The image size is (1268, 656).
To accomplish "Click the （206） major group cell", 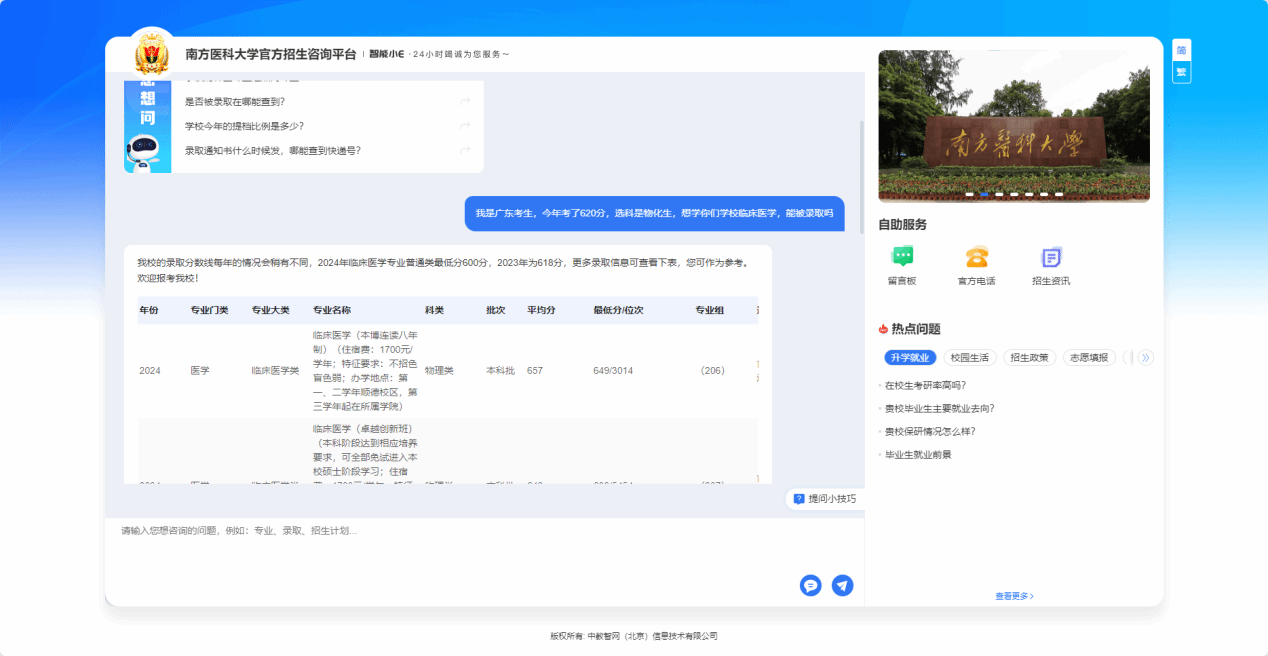I will pos(712,370).
